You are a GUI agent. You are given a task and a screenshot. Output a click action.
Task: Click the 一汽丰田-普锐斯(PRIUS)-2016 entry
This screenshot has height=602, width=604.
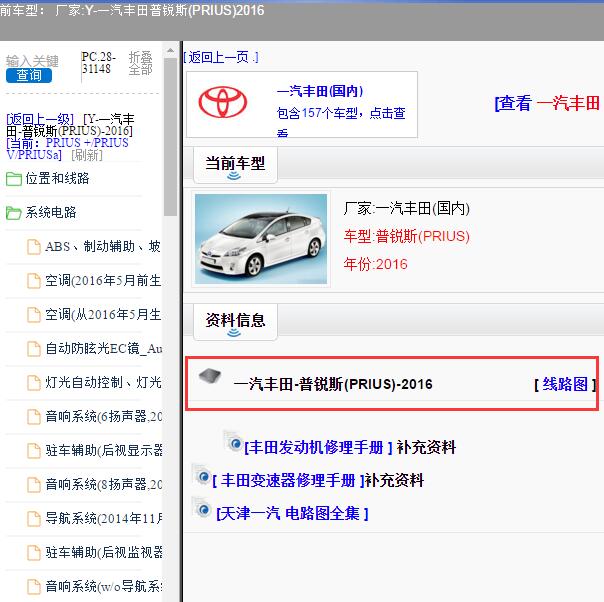tap(333, 384)
